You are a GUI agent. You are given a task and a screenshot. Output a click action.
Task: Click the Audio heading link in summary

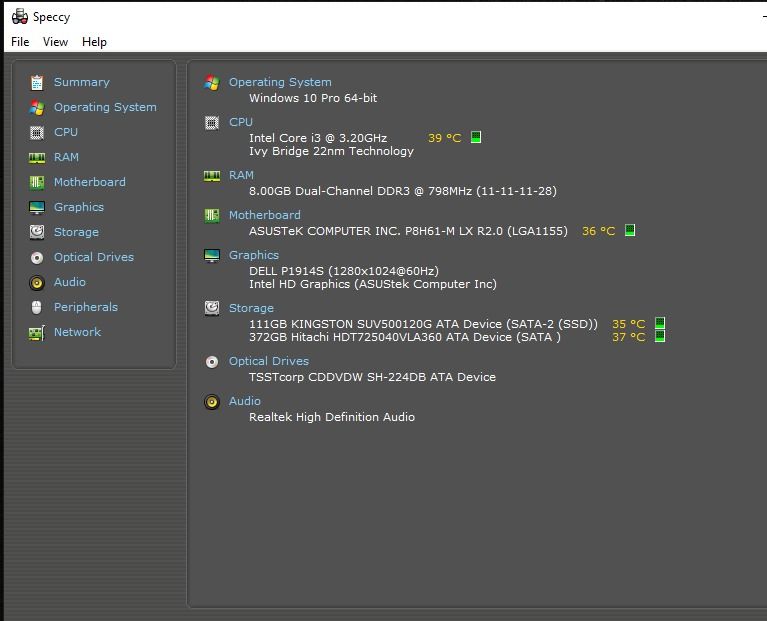click(x=245, y=401)
